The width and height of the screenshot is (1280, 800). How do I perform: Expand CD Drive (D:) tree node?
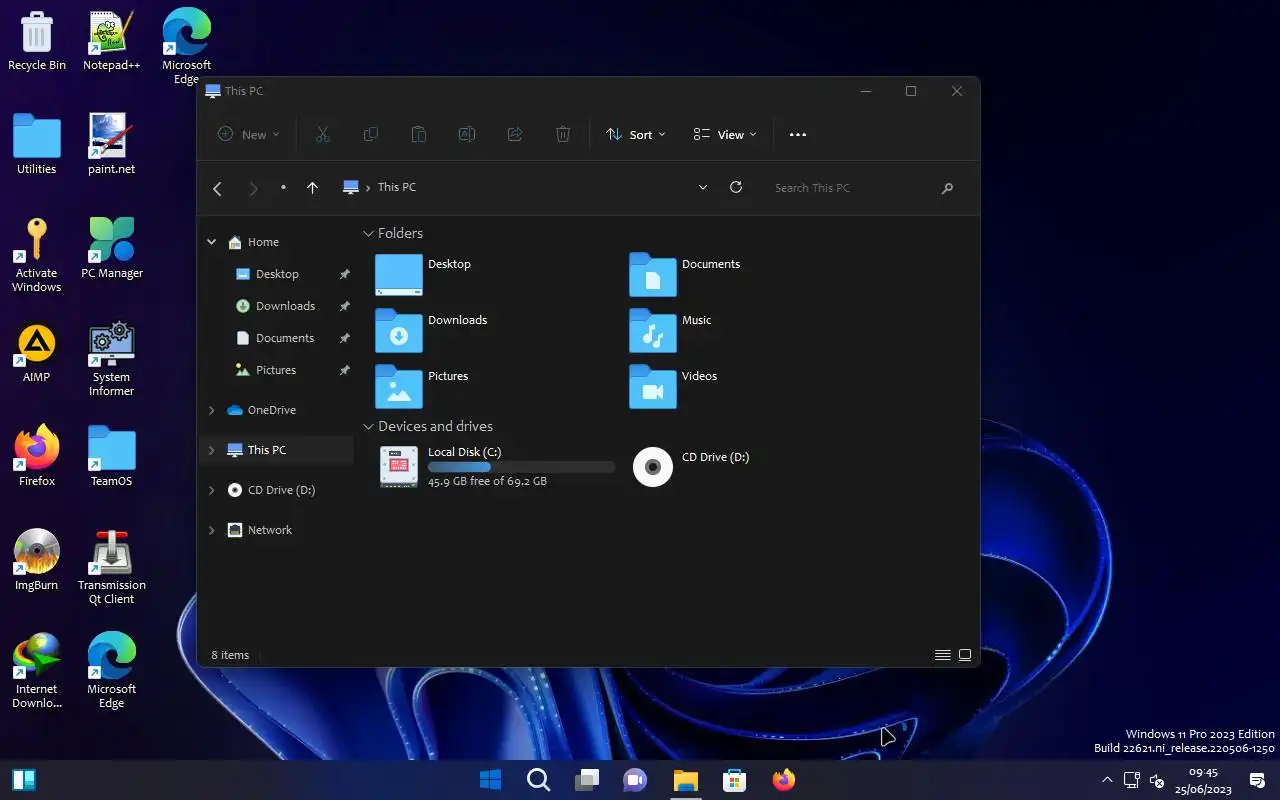pyautogui.click(x=211, y=490)
